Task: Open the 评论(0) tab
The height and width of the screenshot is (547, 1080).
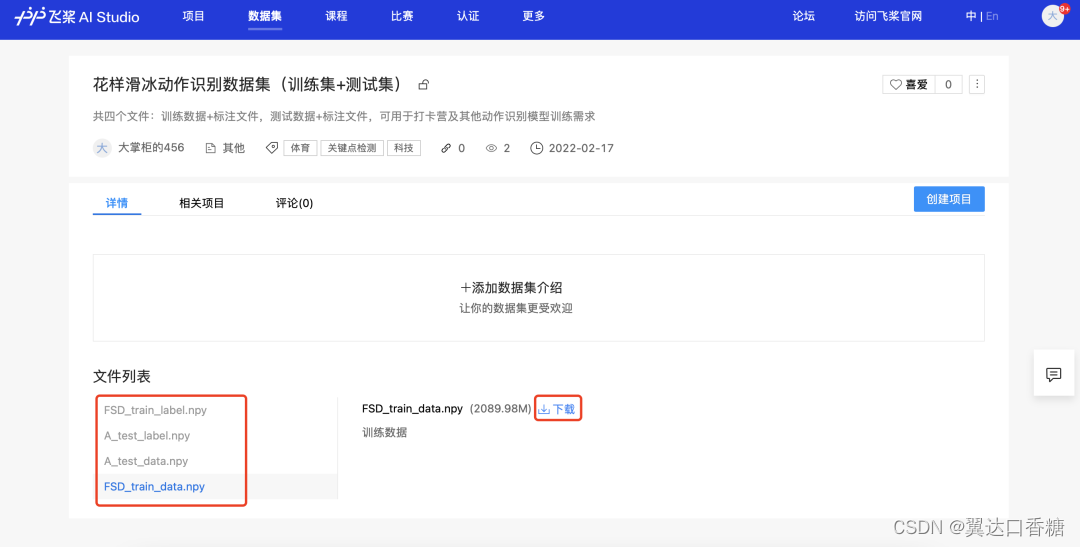Action: coord(294,203)
